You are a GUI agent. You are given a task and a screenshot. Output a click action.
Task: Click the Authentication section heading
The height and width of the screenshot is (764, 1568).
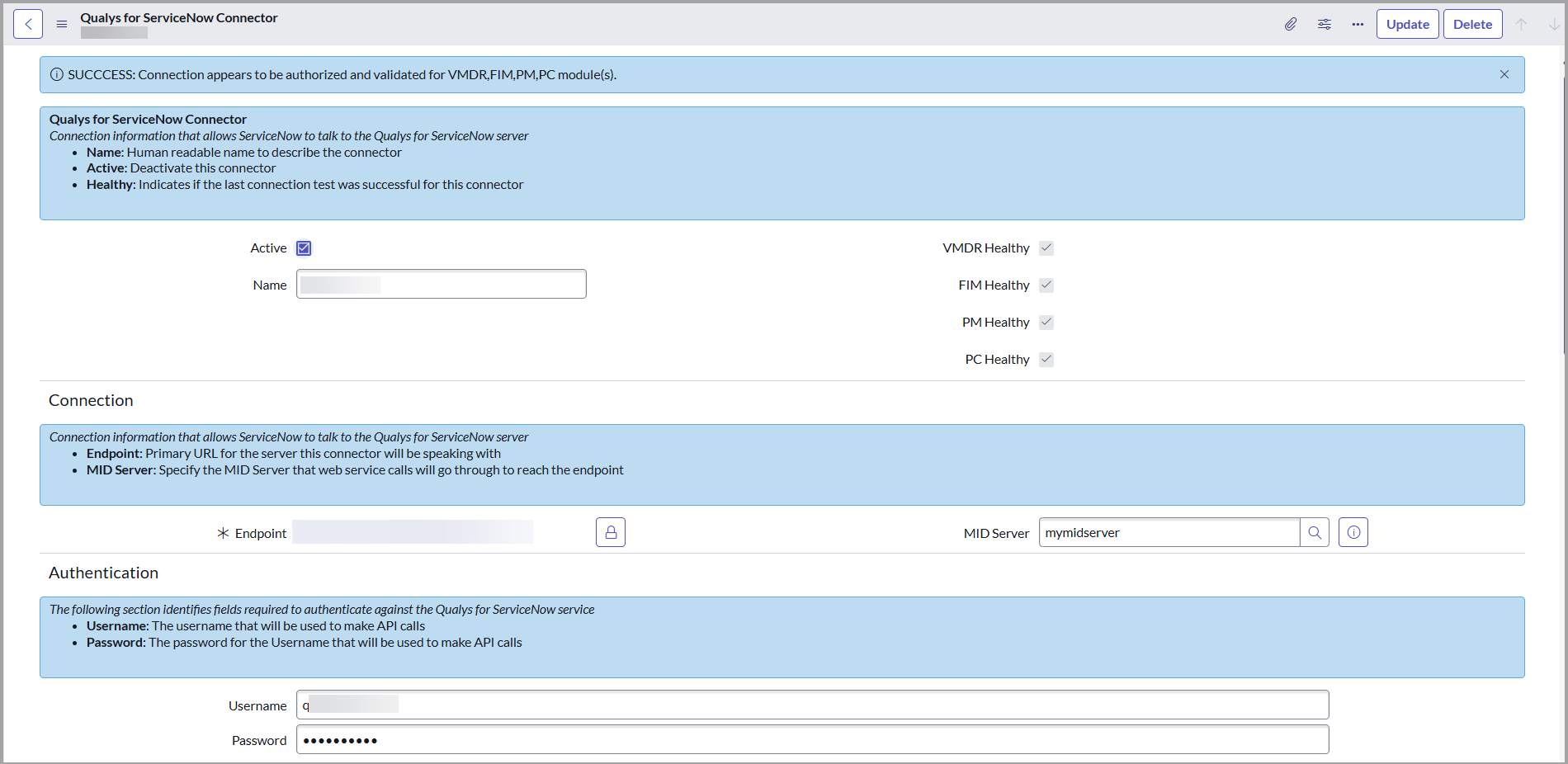point(103,573)
